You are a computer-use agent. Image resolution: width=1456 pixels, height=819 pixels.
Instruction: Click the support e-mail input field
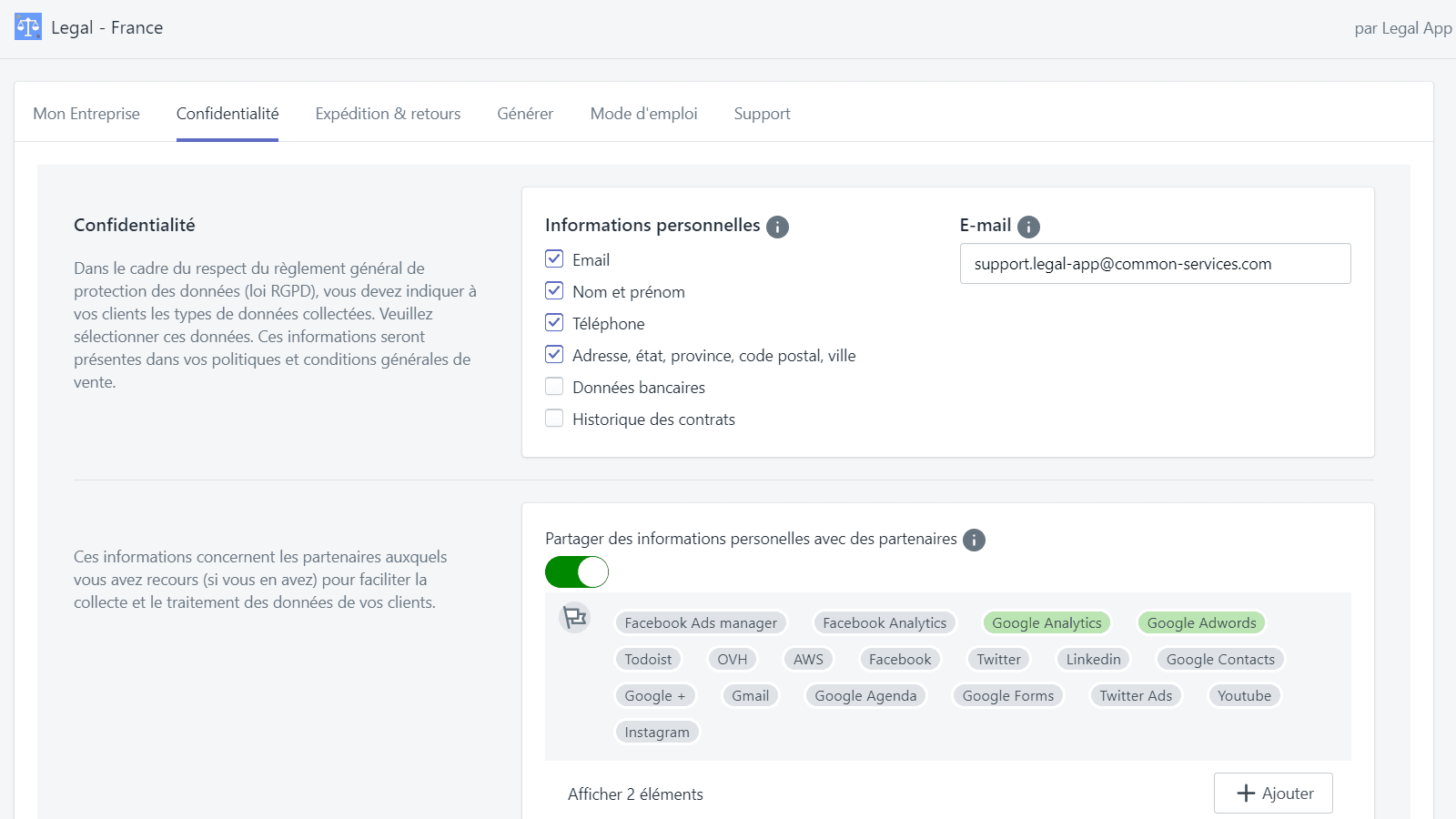tap(1155, 264)
